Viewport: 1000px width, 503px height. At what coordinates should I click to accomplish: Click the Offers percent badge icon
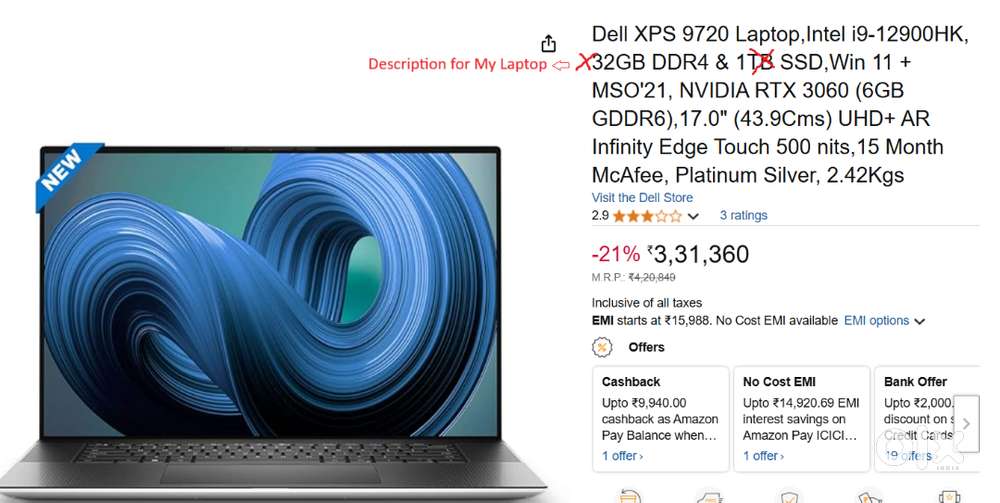pyautogui.click(x=602, y=347)
